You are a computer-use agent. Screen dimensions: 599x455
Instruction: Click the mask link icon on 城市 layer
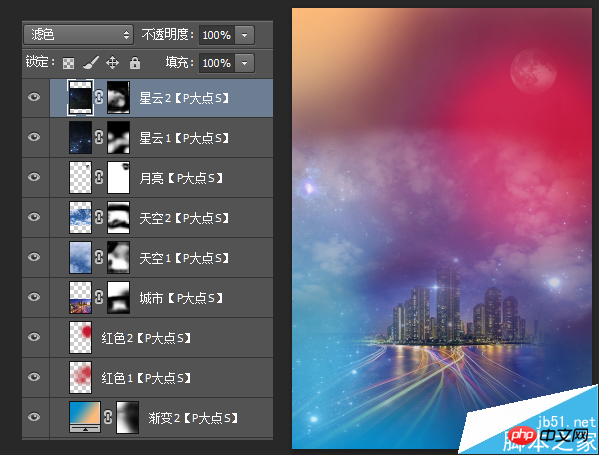pyautogui.click(x=99, y=297)
